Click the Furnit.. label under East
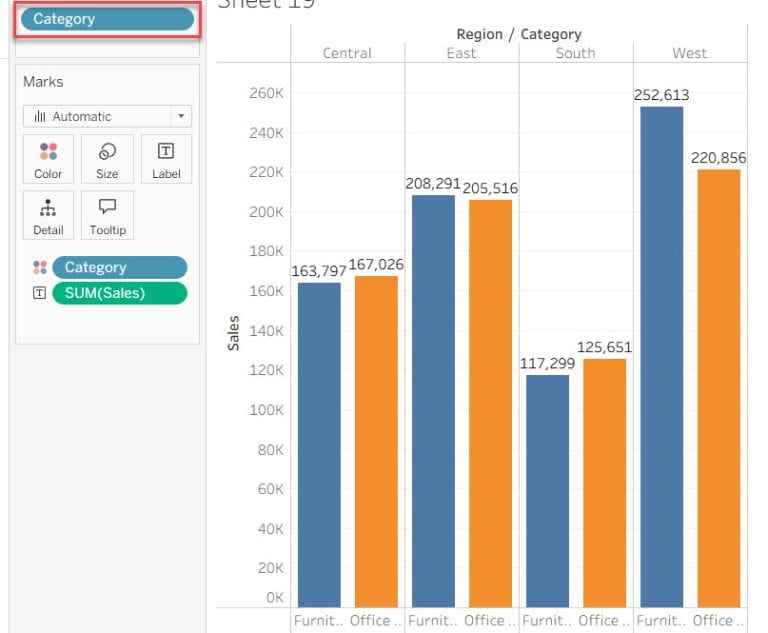 click(x=433, y=621)
